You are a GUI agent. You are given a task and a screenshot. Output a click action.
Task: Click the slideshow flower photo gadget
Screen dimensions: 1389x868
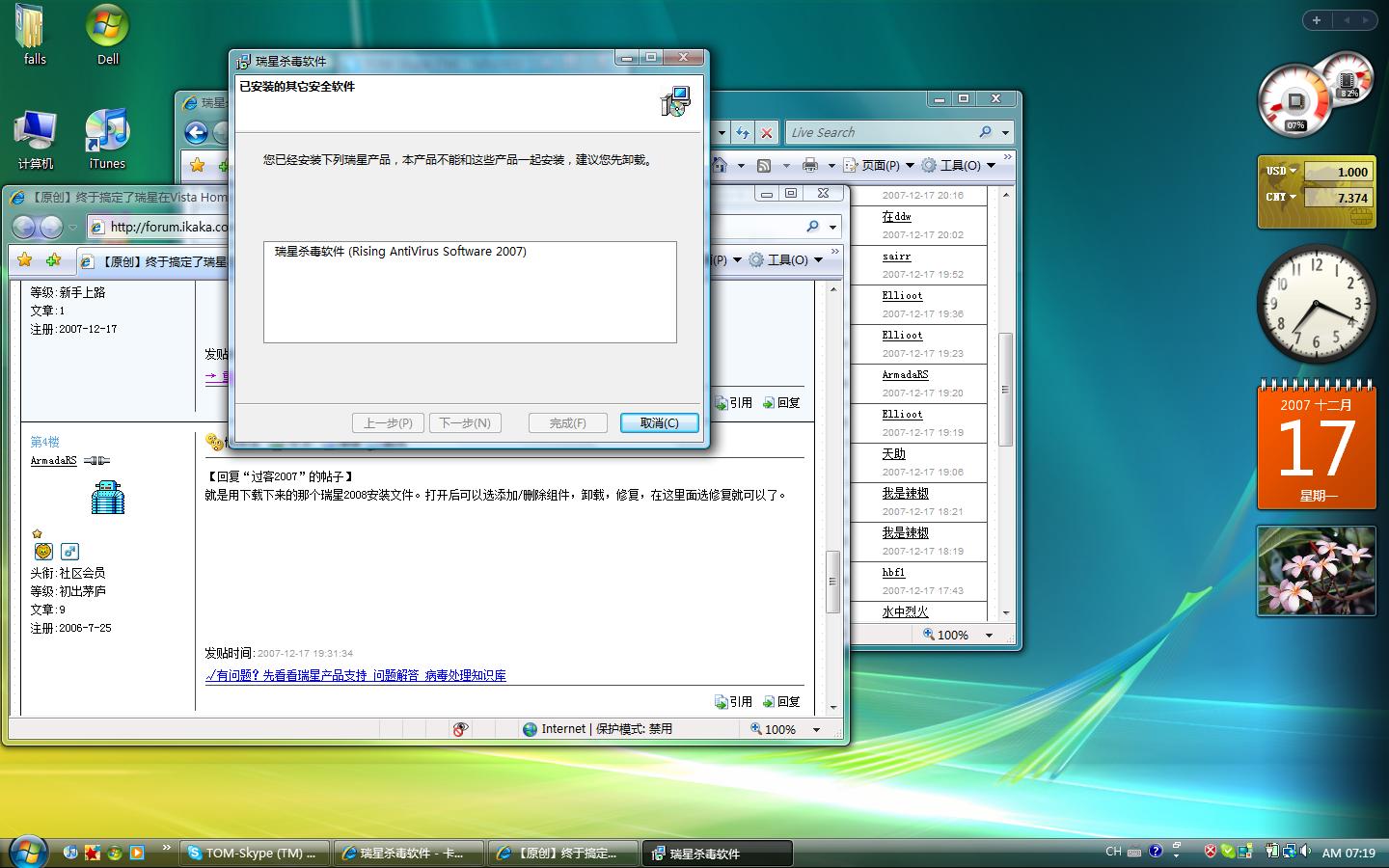pos(1316,571)
